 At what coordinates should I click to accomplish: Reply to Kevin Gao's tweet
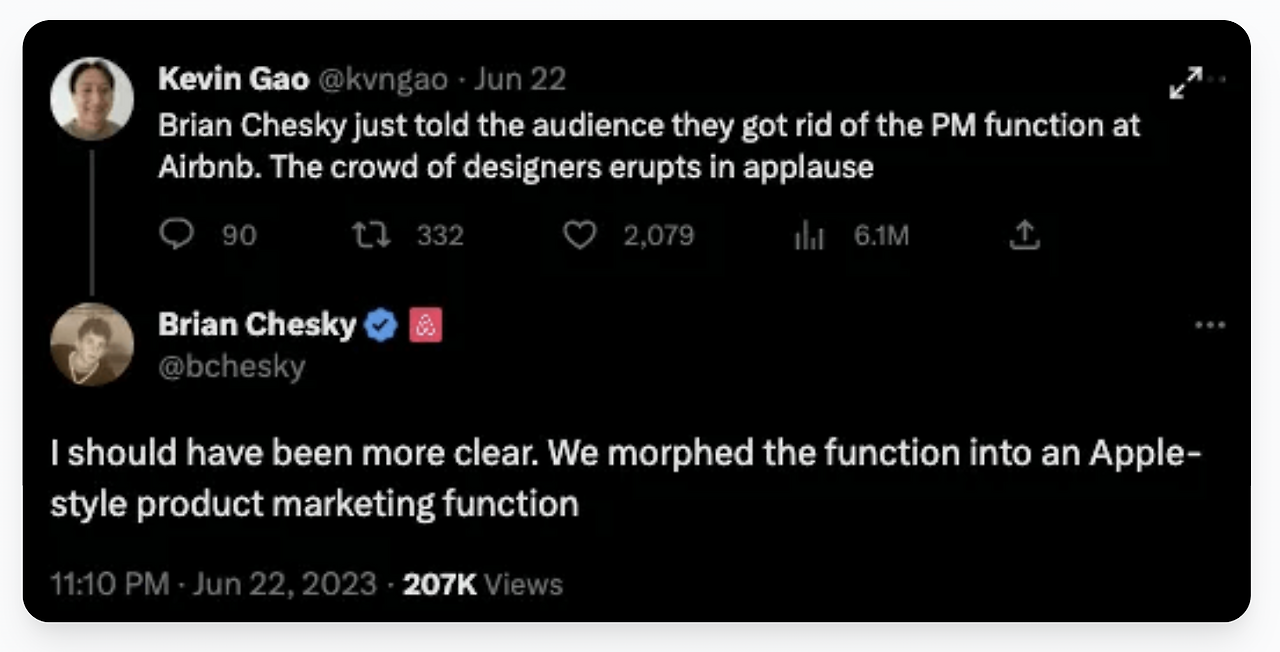pos(177,235)
